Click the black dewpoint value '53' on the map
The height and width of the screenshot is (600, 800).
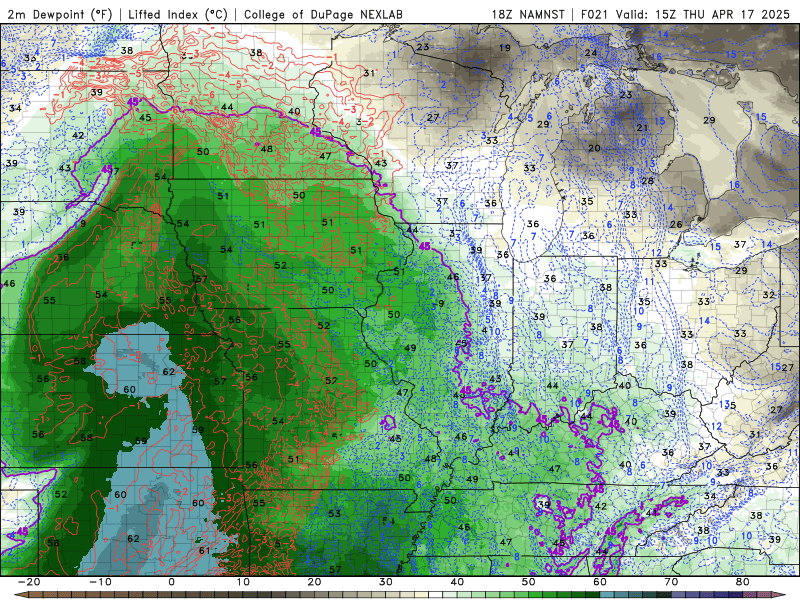334,513
